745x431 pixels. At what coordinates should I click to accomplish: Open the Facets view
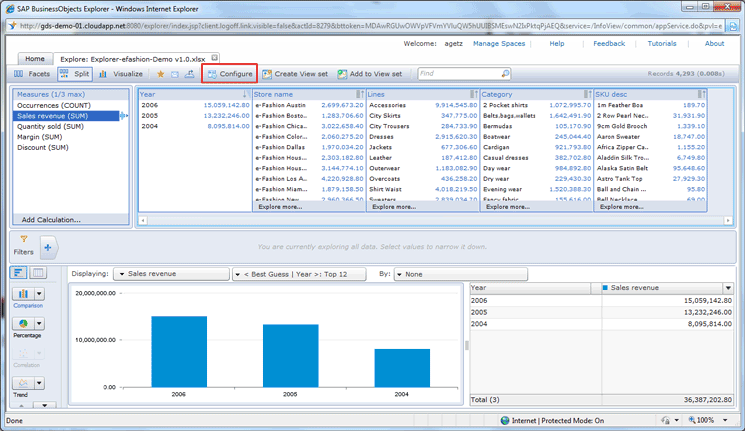click(32, 74)
